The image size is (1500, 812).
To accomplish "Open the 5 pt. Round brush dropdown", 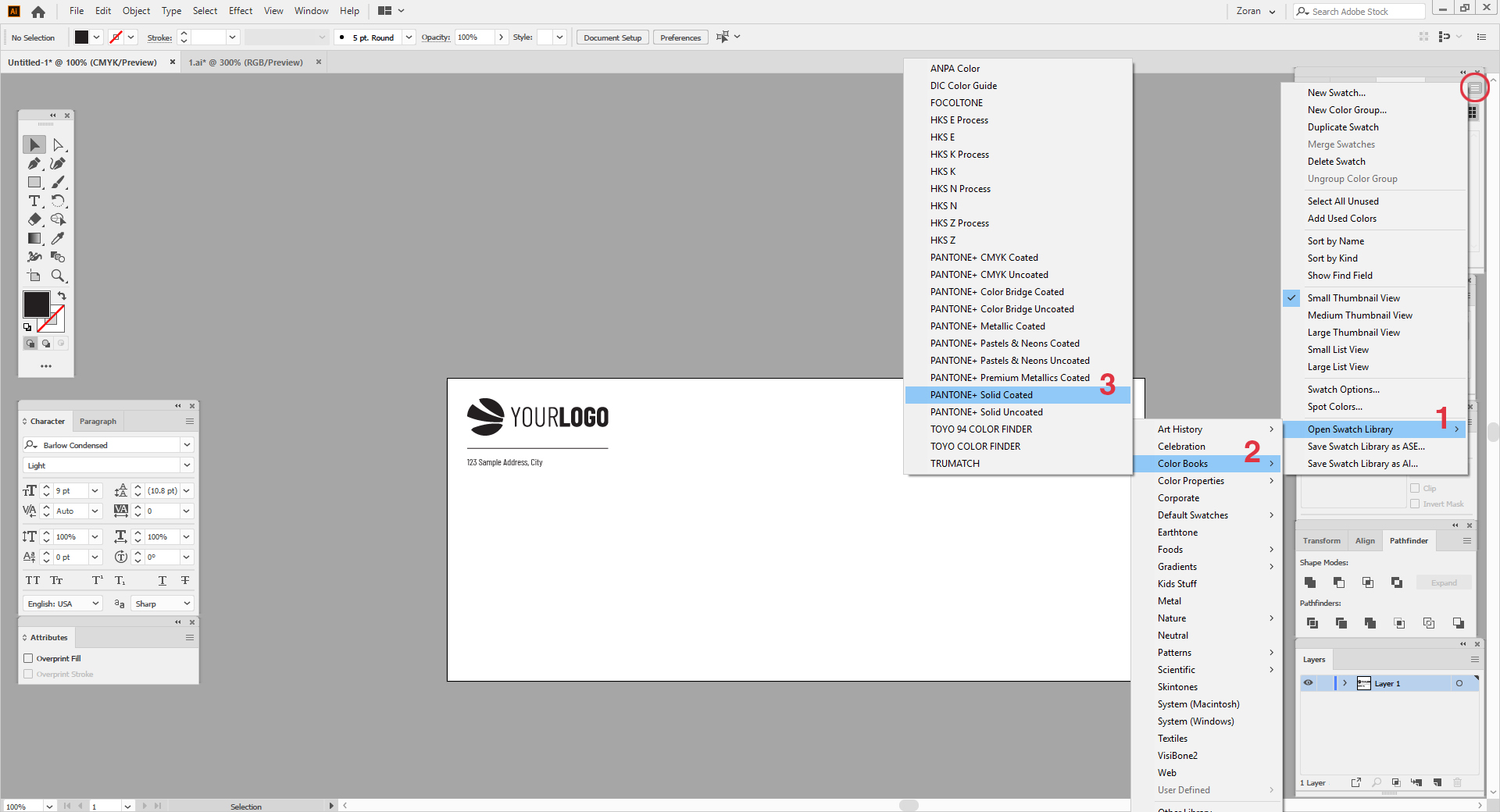I will click(x=409, y=37).
